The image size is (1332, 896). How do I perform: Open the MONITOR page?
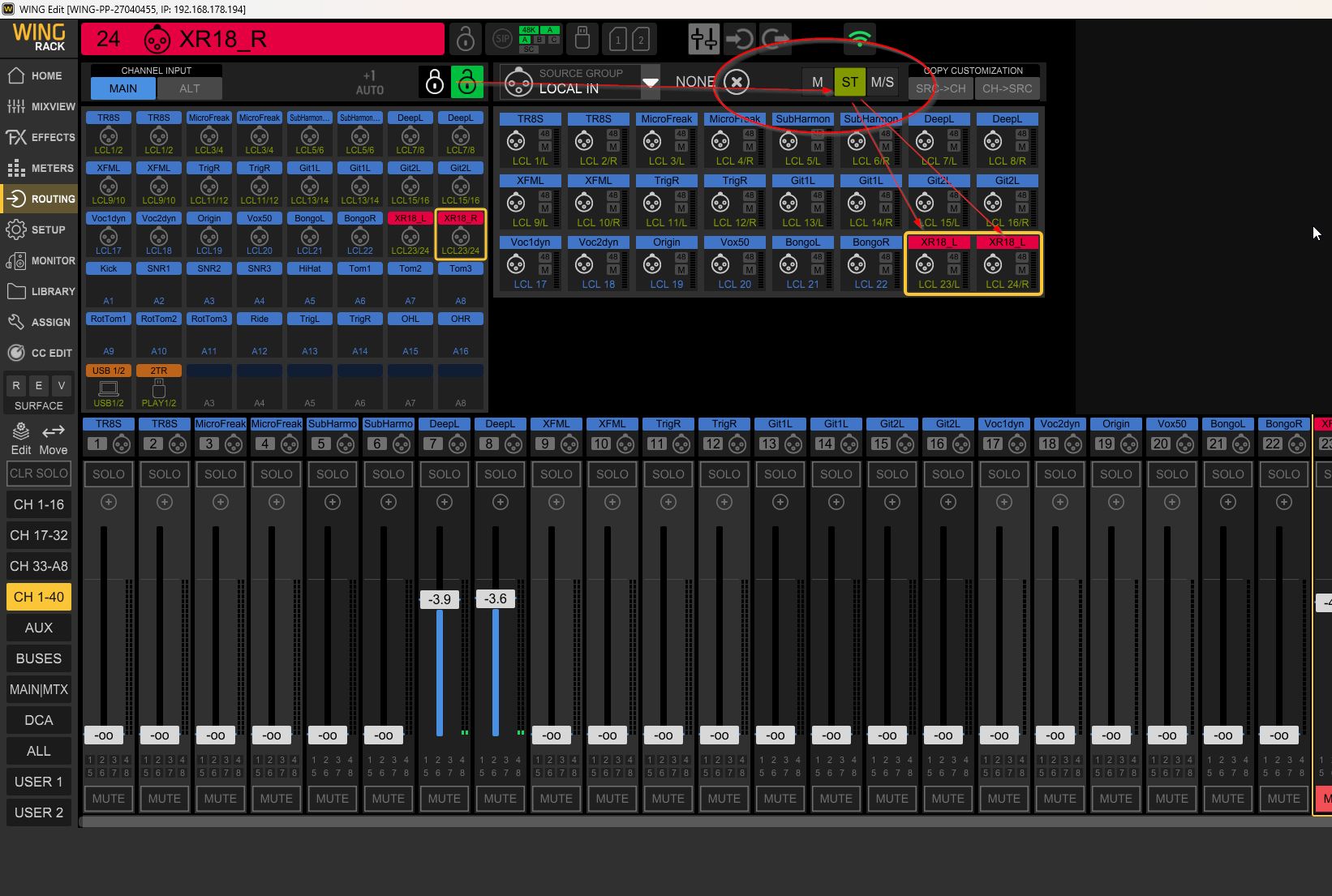click(x=39, y=260)
